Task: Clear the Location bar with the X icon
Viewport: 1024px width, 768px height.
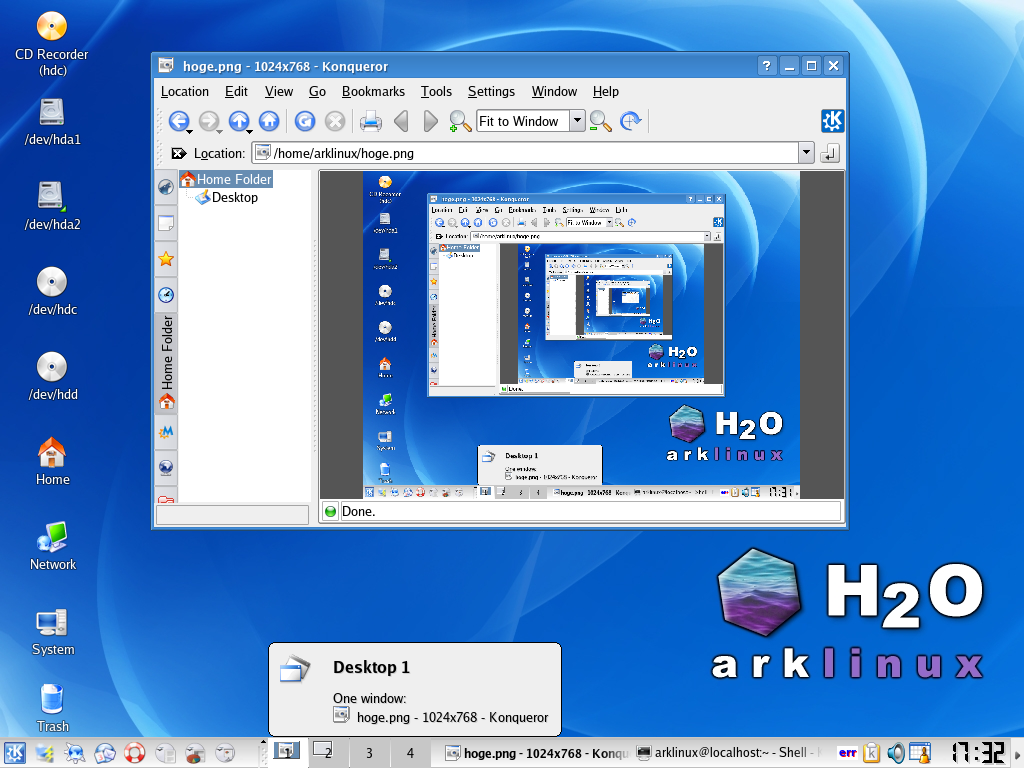Action: [178, 153]
